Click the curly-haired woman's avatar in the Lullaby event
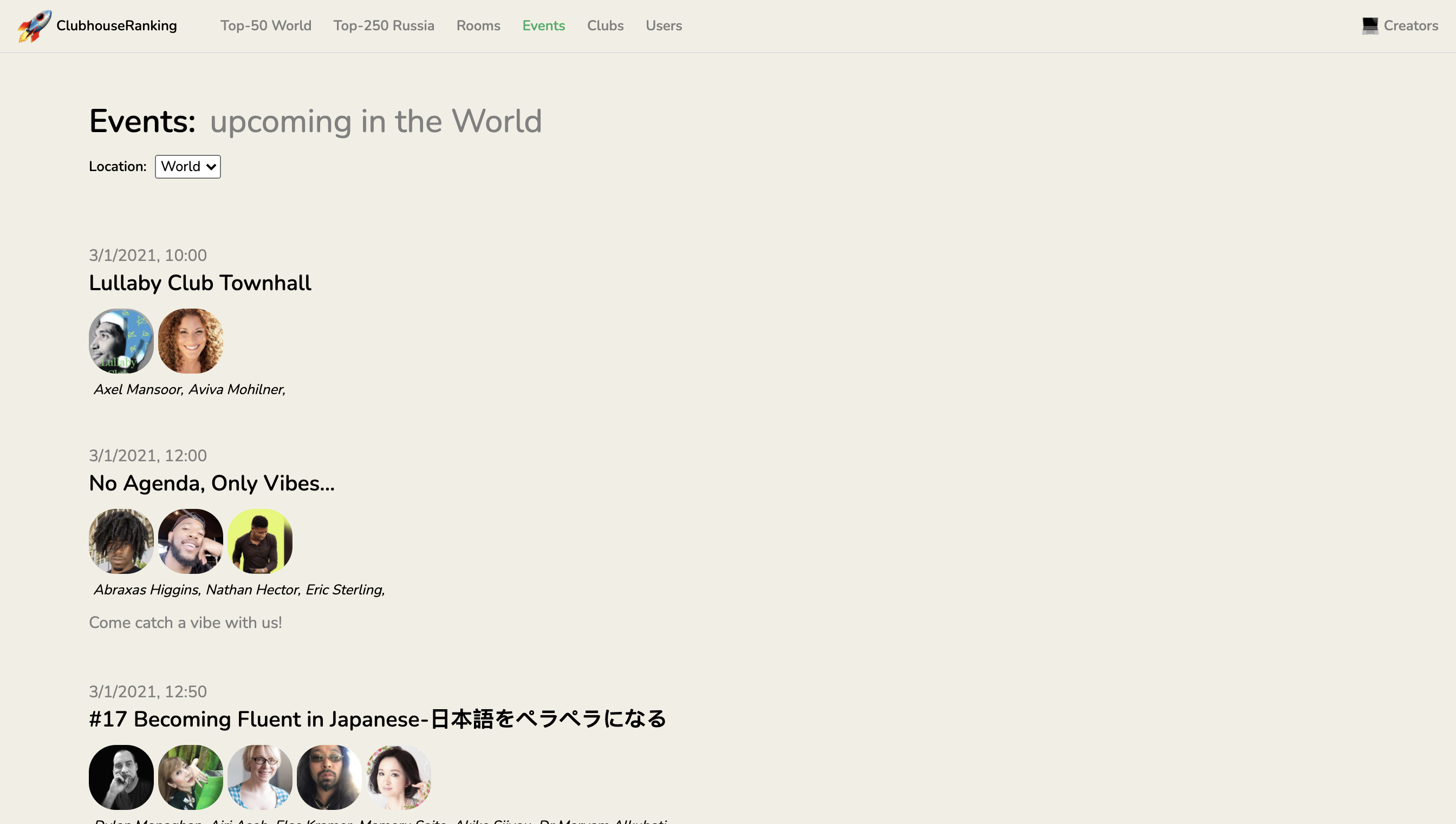Viewport: 1456px width, 824px height. click(190, 341)
